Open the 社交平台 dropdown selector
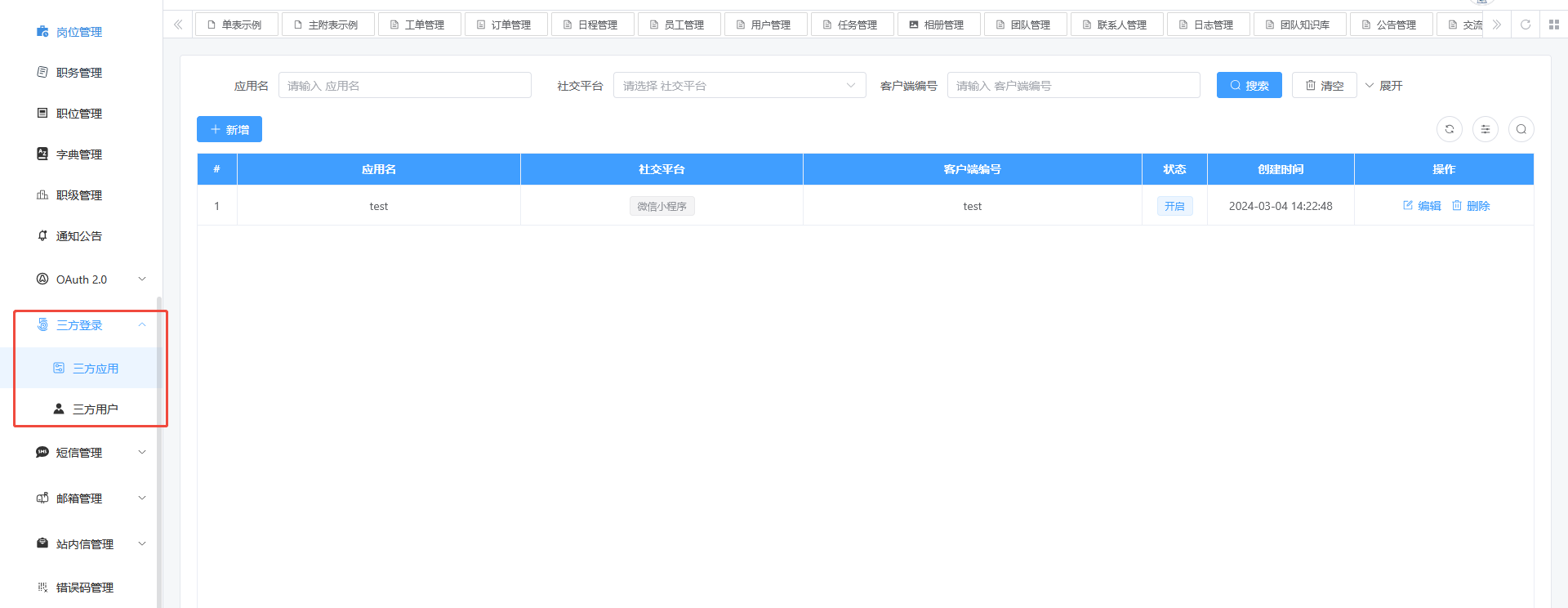The width and height of the screenshot is (1568, 608). point(738,86)
